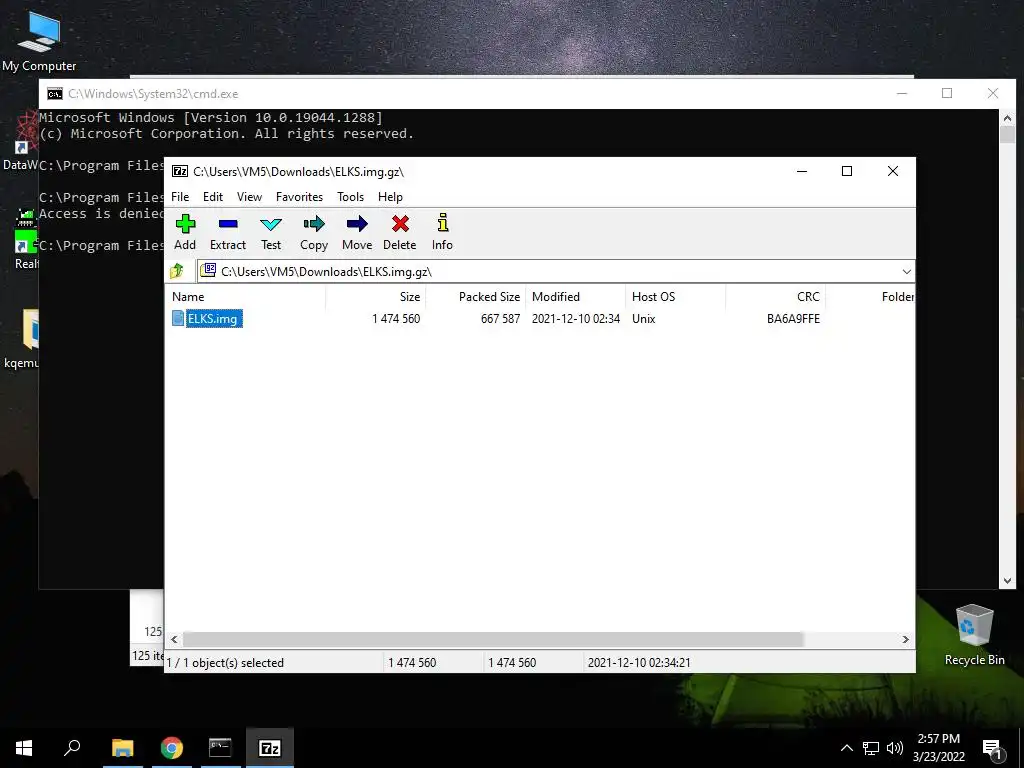The height and width of the screenshot is (768, 1024).
Task: Select the ELKS.img file name
Action: click(x=213, y=319)
